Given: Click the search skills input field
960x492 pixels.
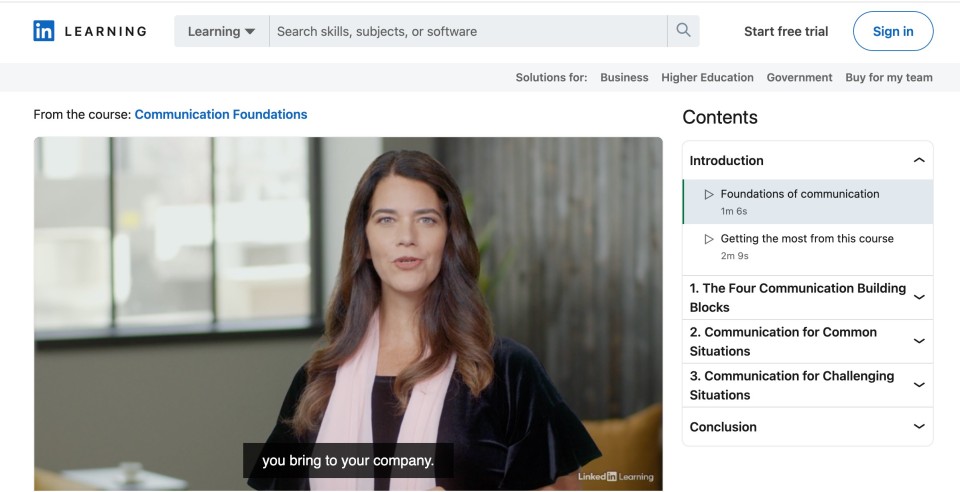Looking at the screenshot, I should [468, 31].
